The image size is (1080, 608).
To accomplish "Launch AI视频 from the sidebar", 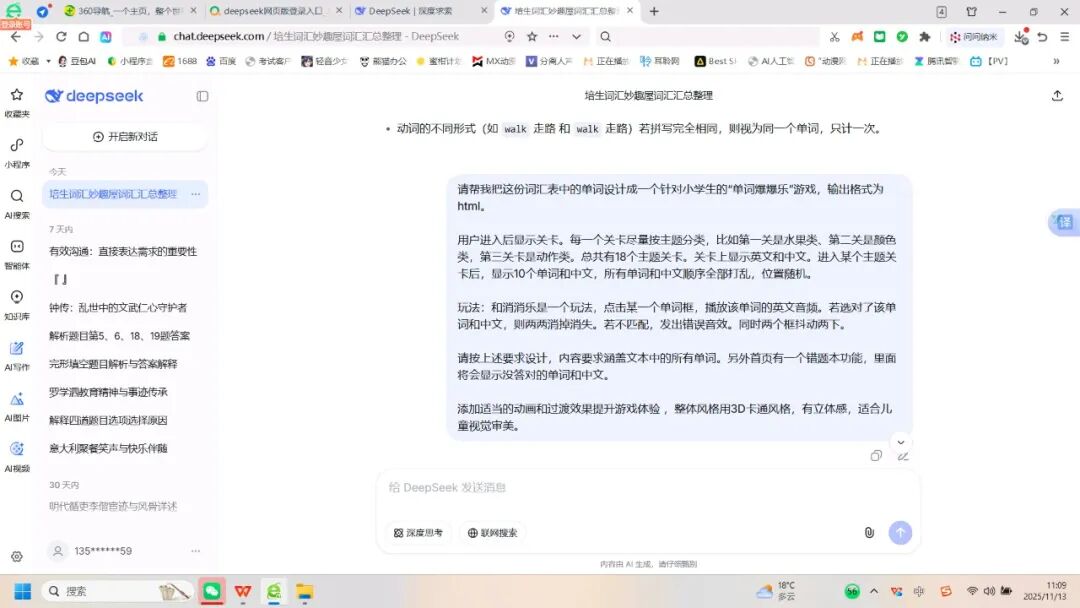I will (16, 450).
